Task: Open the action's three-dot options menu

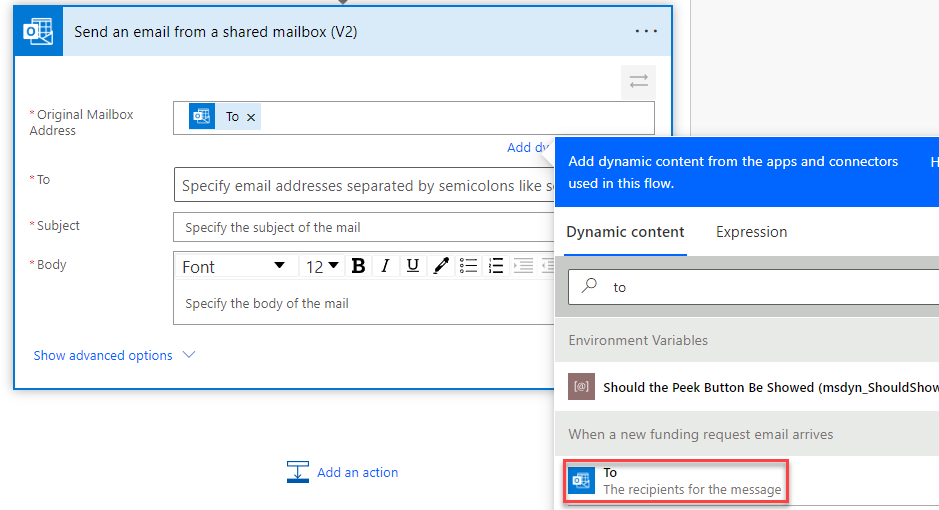Action: click(647, 32)
